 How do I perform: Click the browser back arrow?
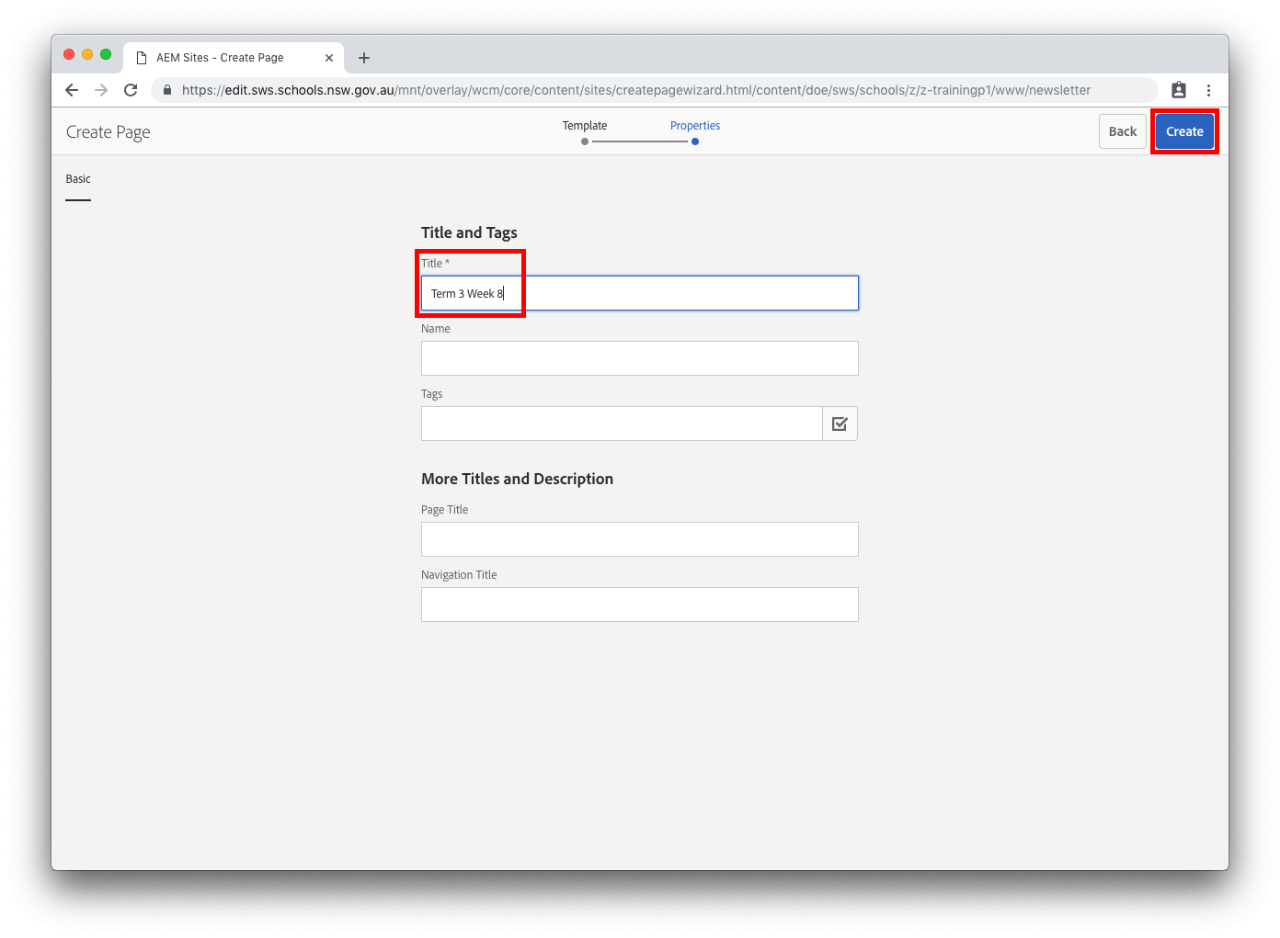[71, 90]
